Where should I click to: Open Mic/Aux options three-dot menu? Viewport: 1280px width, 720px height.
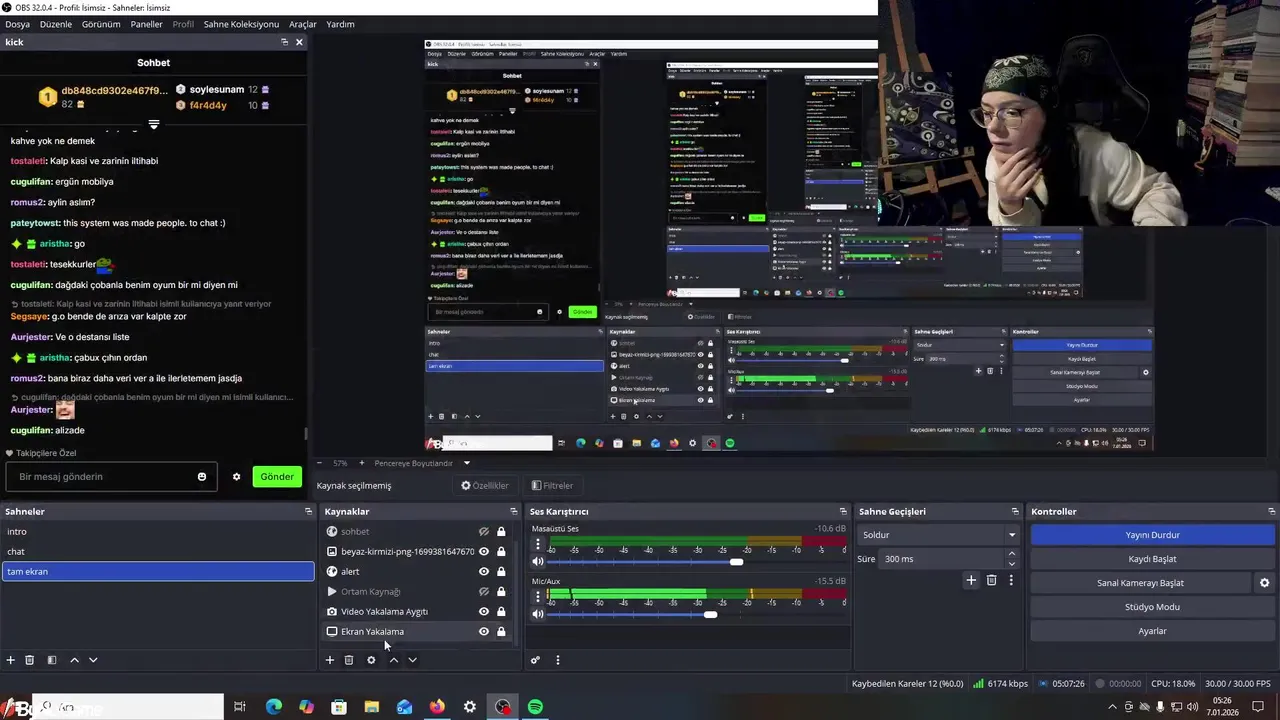point(538,598)
